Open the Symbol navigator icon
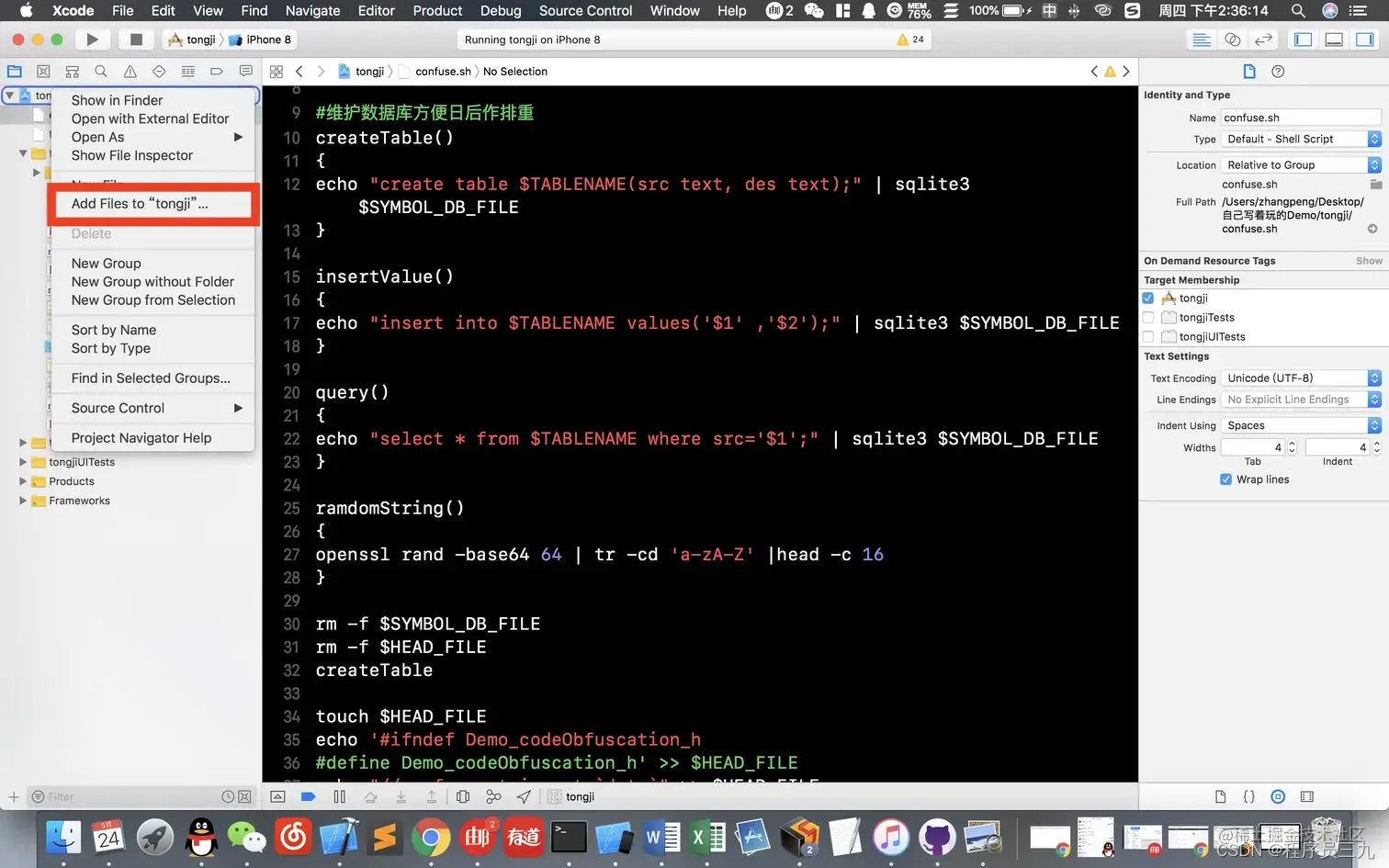 pyautogui.click(x=73, y=72)
